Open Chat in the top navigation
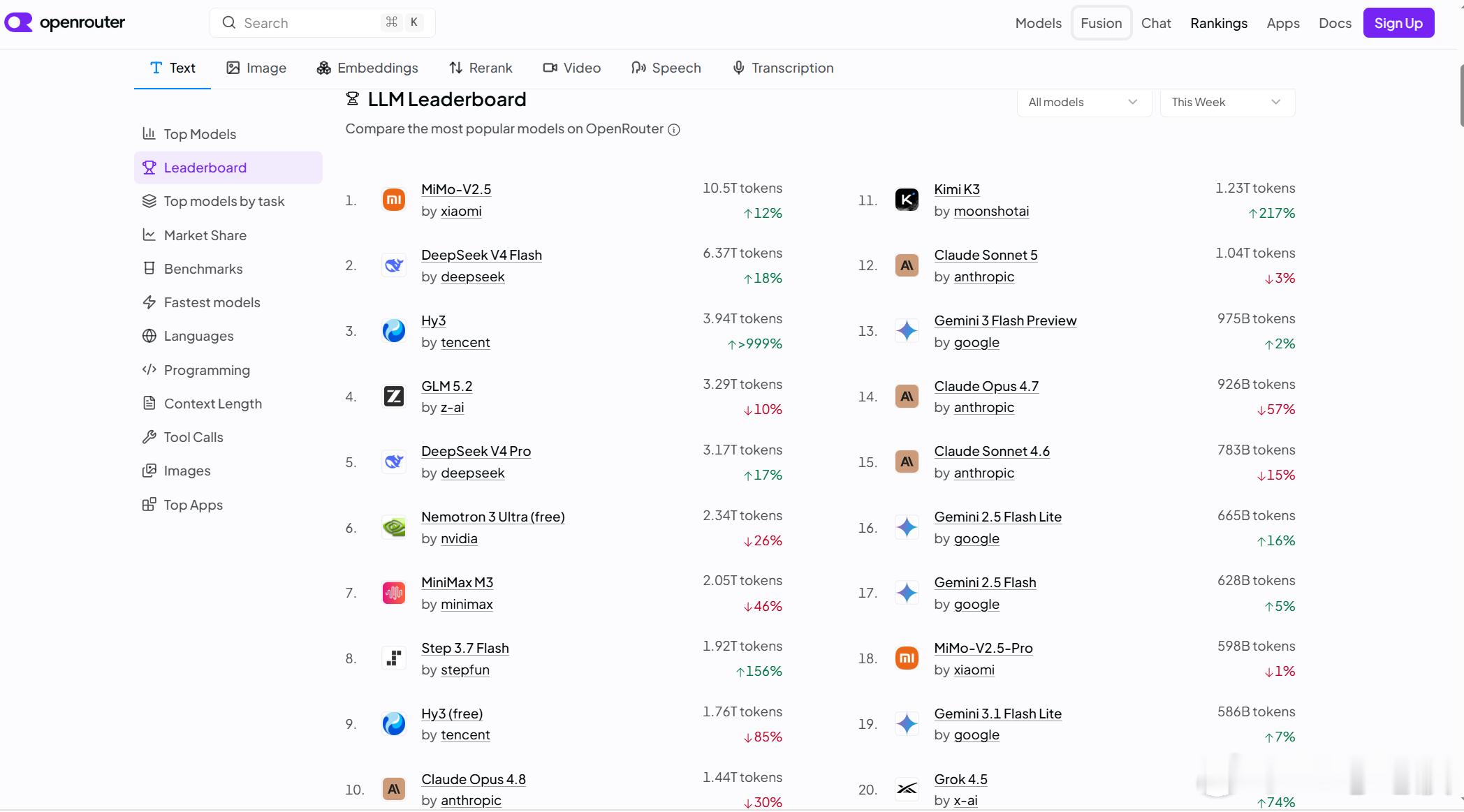The height and width of the screenshot is (812, 1464). click(1156, 23)
